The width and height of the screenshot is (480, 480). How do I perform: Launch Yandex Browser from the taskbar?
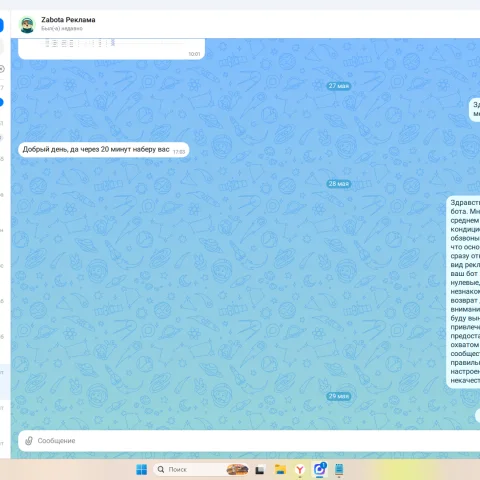[300, 470]
